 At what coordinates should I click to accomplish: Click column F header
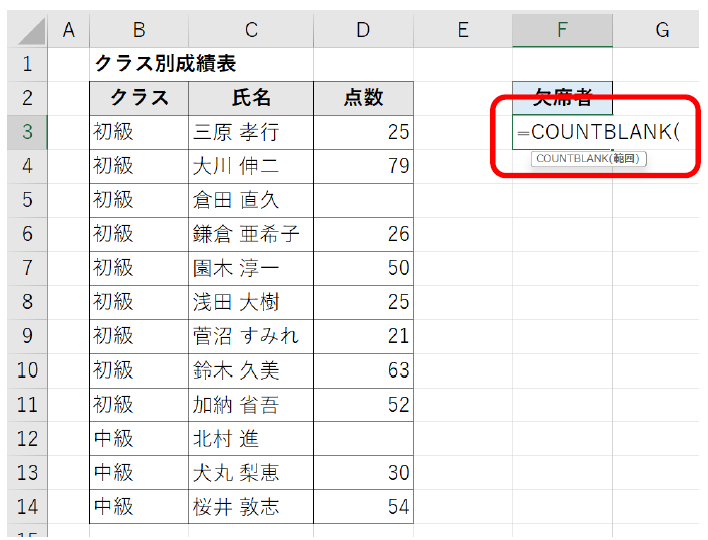point(562,30)
